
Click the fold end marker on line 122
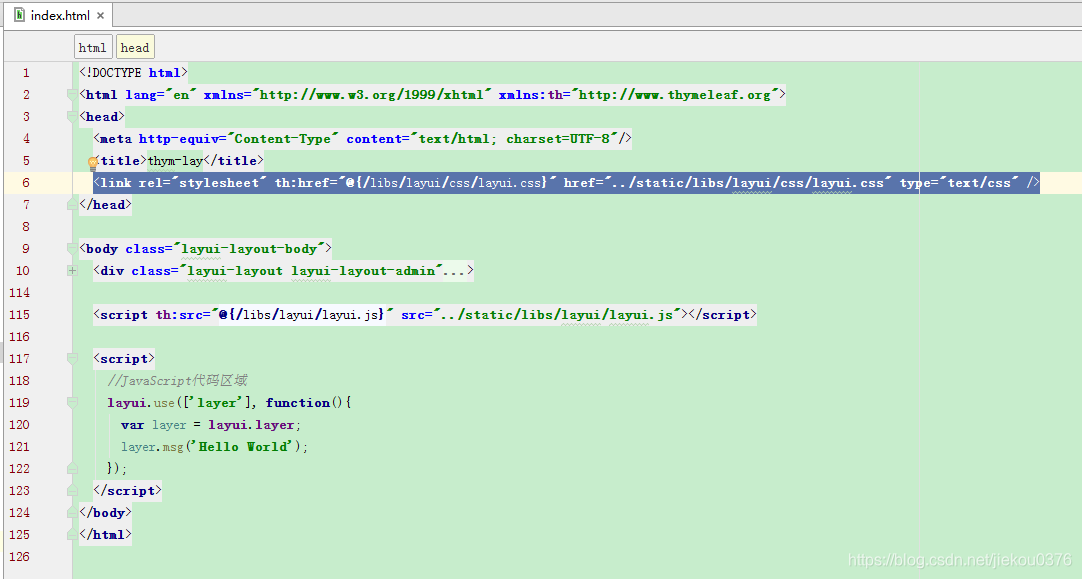[72, 469]
